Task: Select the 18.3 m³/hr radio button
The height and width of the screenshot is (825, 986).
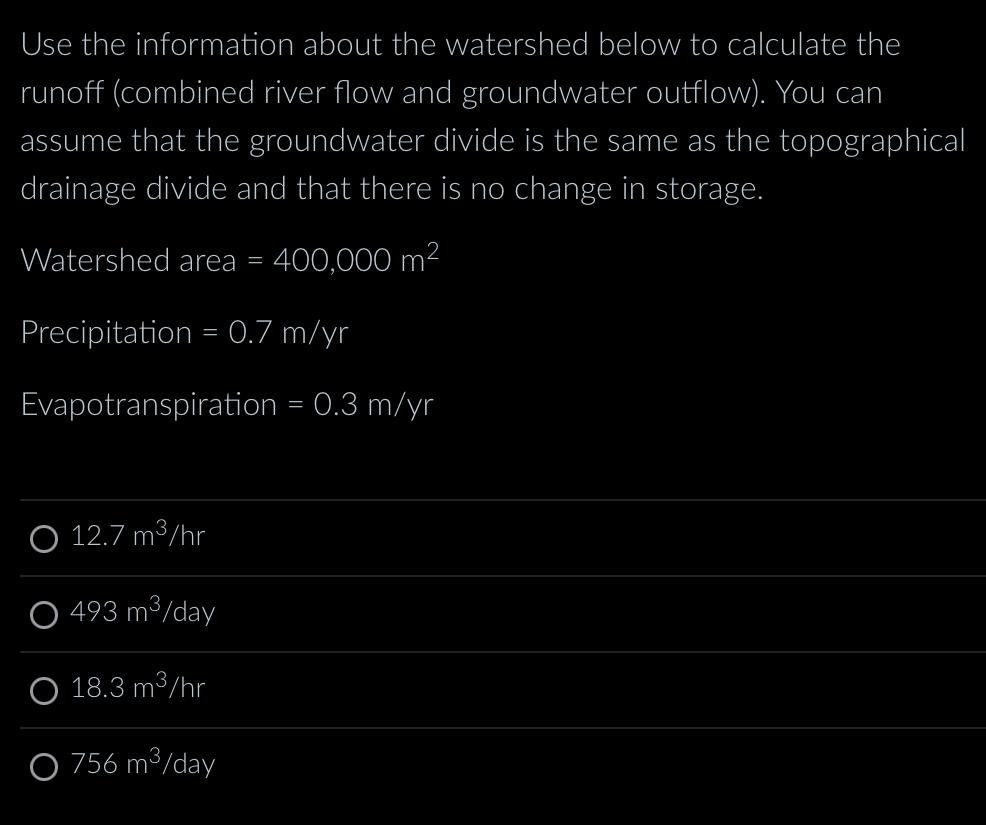Action: point(42,690)
